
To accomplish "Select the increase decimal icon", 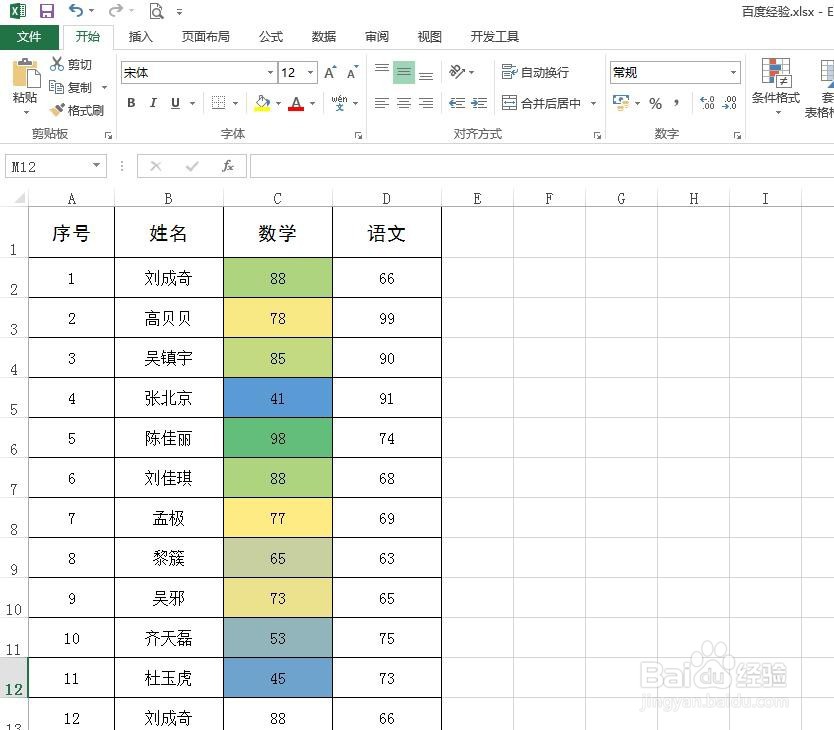I will click(706, 103).
